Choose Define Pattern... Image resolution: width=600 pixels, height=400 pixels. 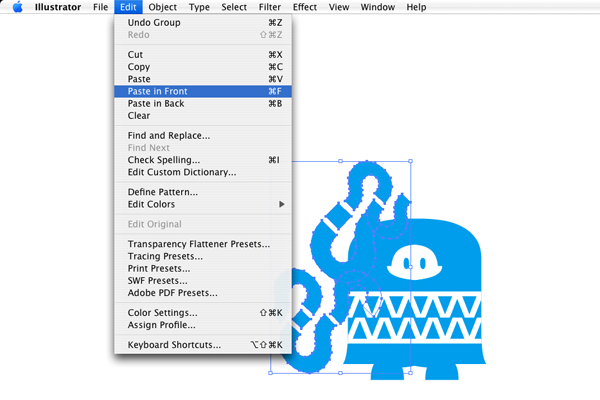pos(203,192)
